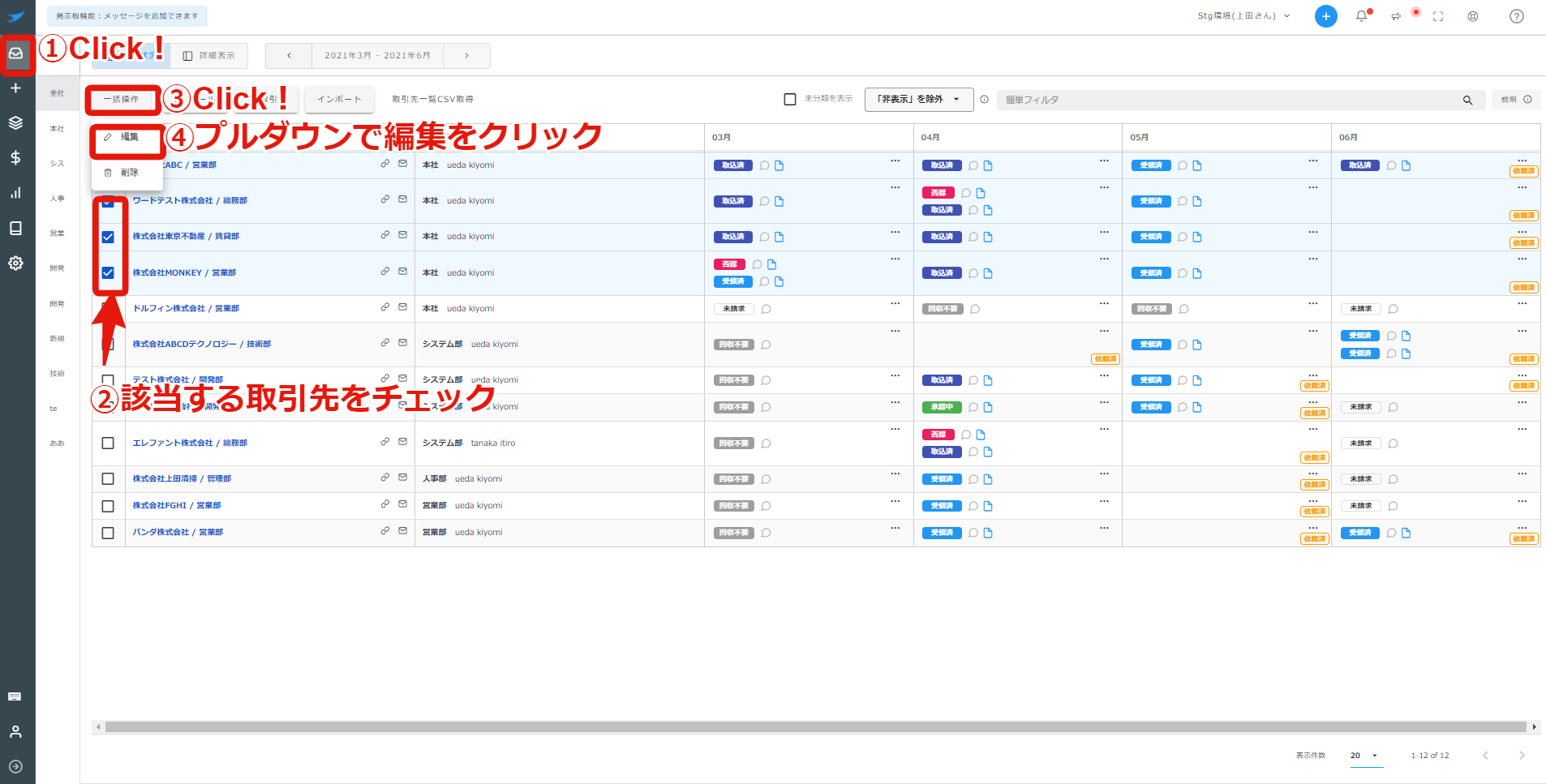1546x784 pixels.
Task: Check the 株式会社上田清掃 row checkbox
Action: [x=108, y=478]
